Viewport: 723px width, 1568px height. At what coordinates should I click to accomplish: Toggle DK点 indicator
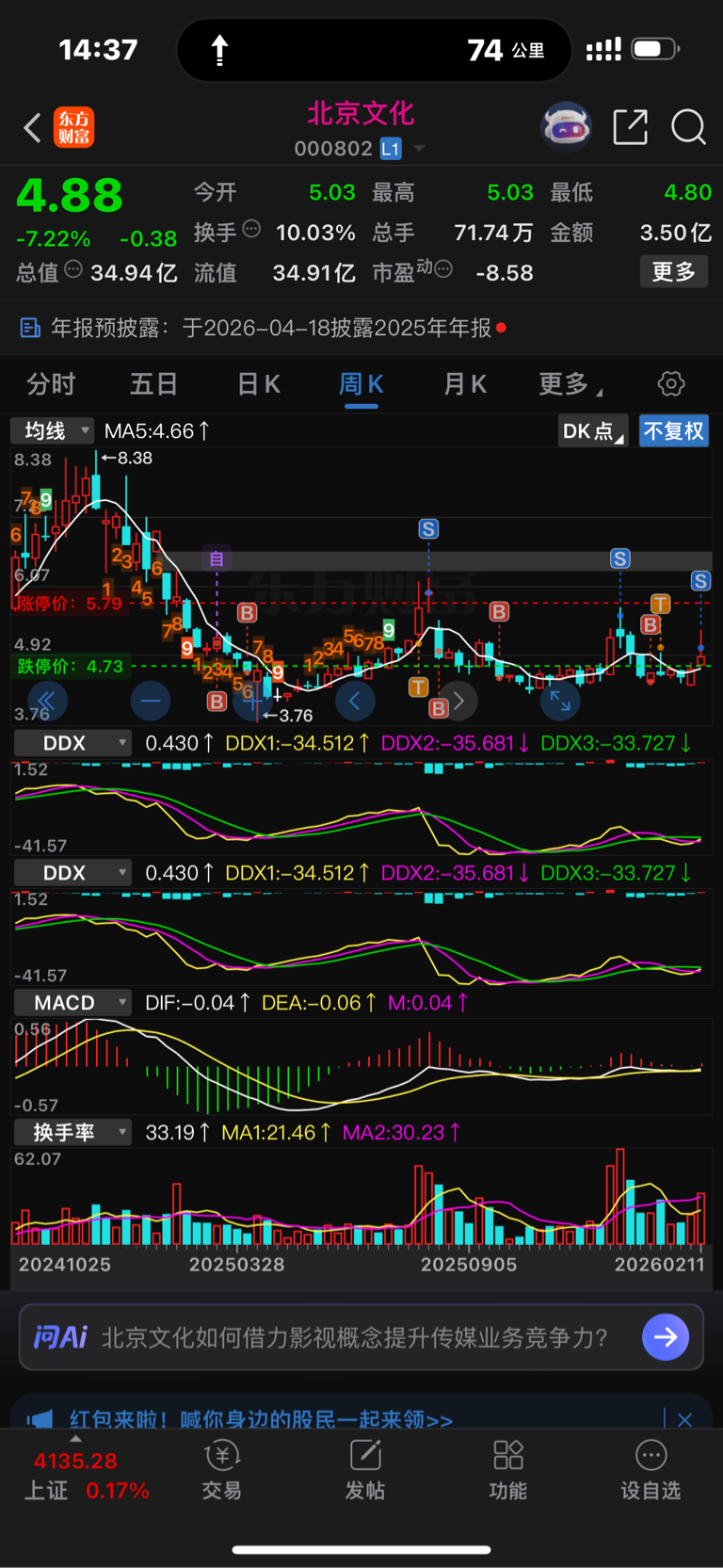(592, 431)
